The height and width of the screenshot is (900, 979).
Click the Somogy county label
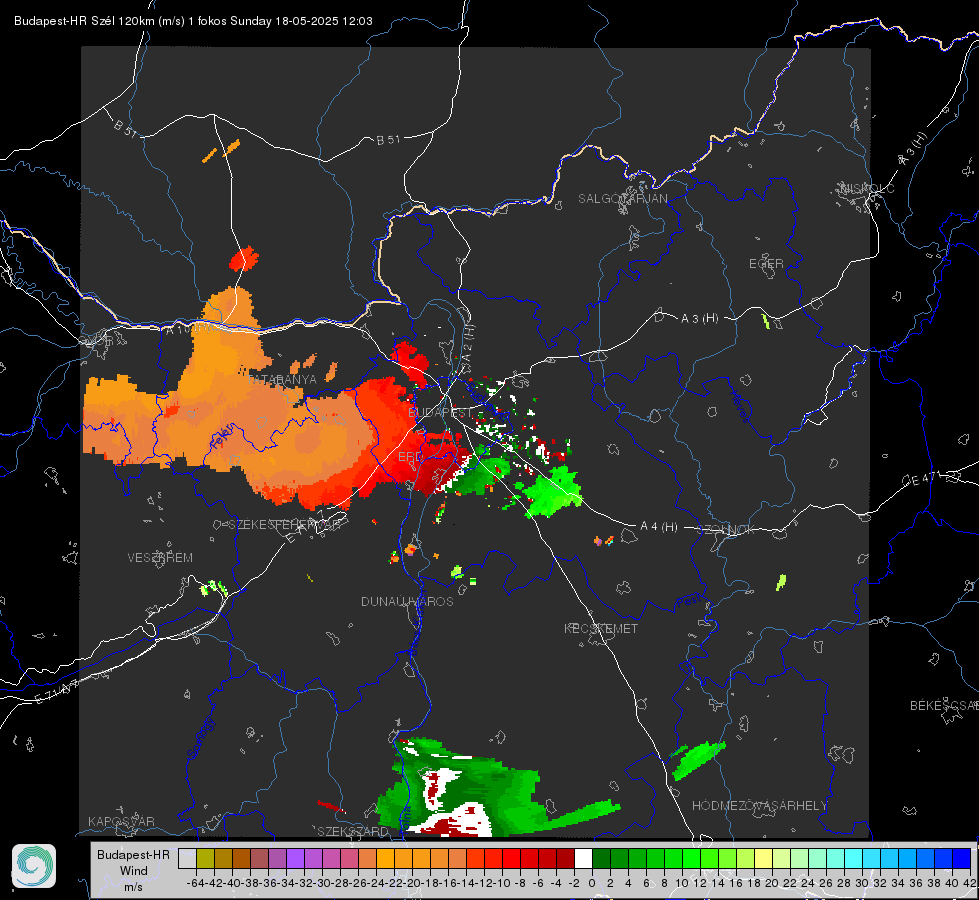pos(200,739)
